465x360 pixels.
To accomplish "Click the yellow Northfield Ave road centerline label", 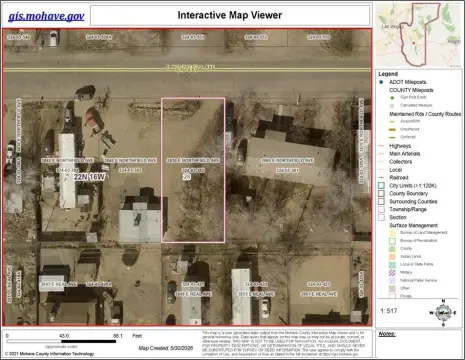I will coord(190,68).
